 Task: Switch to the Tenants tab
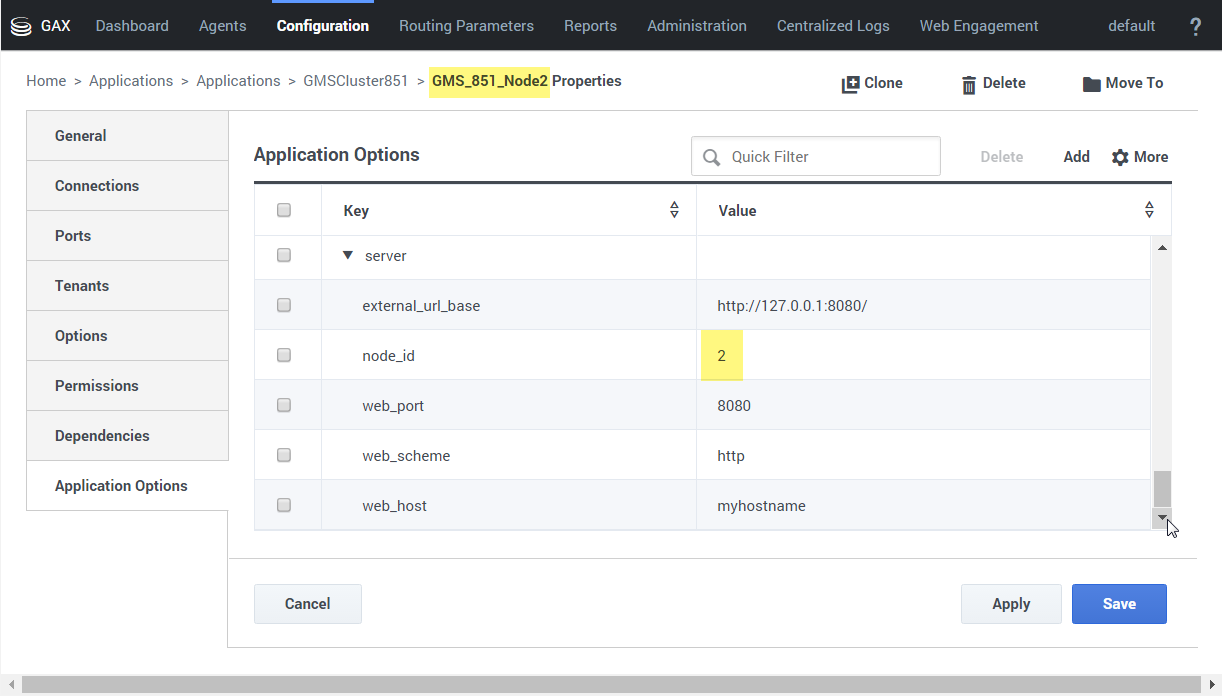click(x=128, y=286)
